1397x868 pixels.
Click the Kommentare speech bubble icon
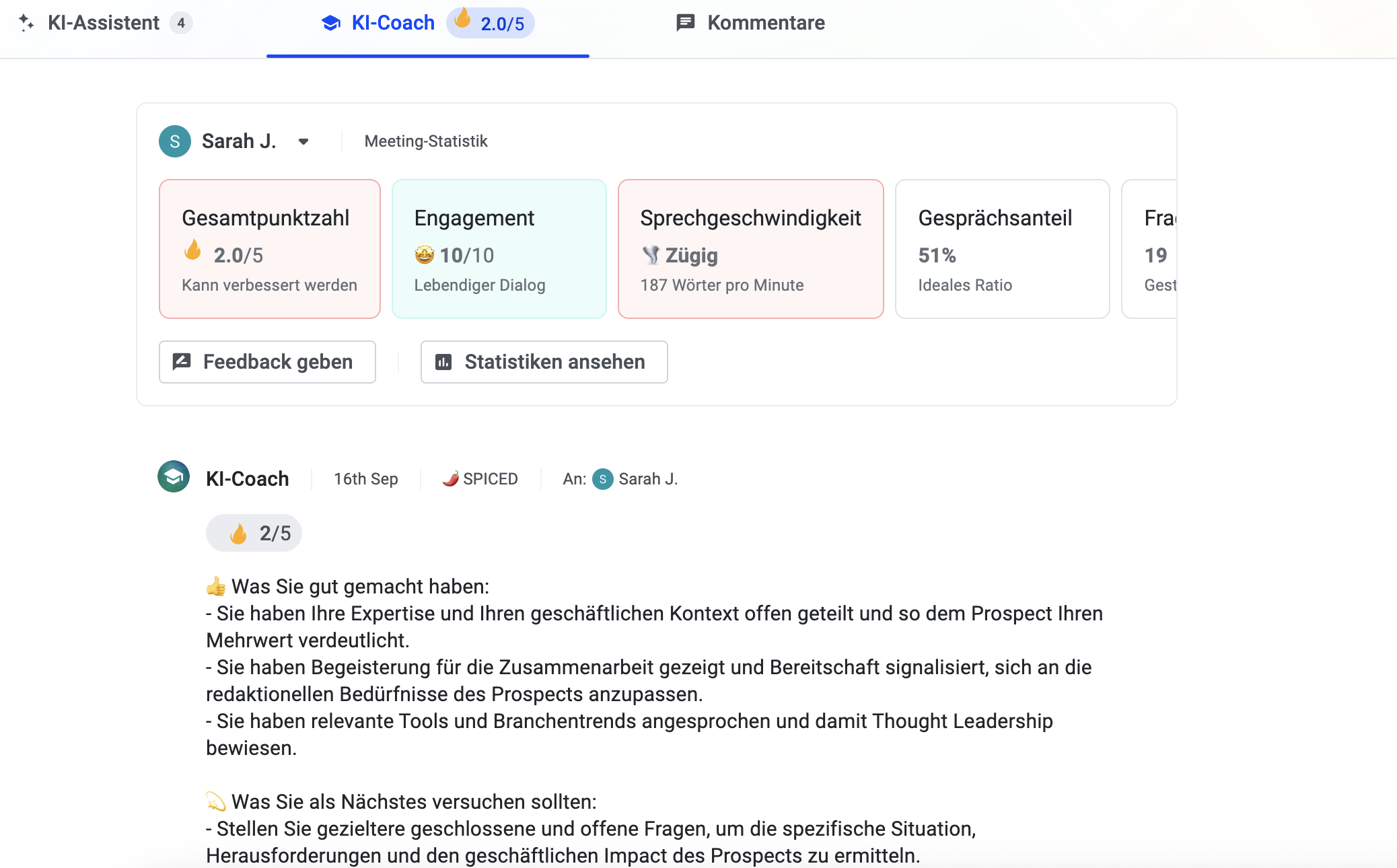[685, 22]
